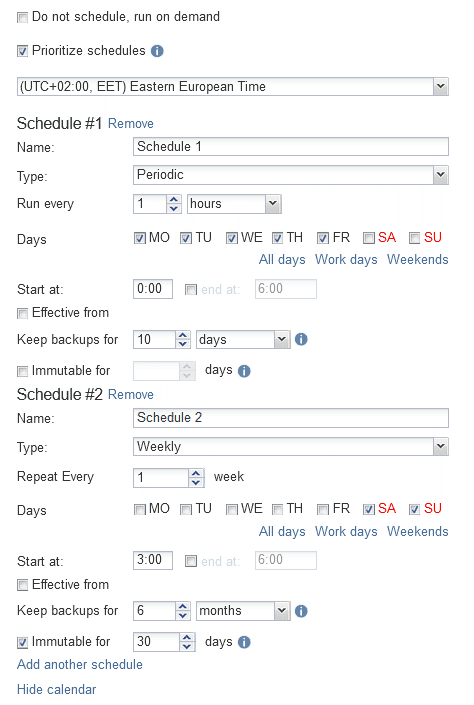Viewport: 474px width, 705px height.
Task: Increase Schedule 2 Immutable for days stepper
Action: pyautogui.click(x=187, y=637)
